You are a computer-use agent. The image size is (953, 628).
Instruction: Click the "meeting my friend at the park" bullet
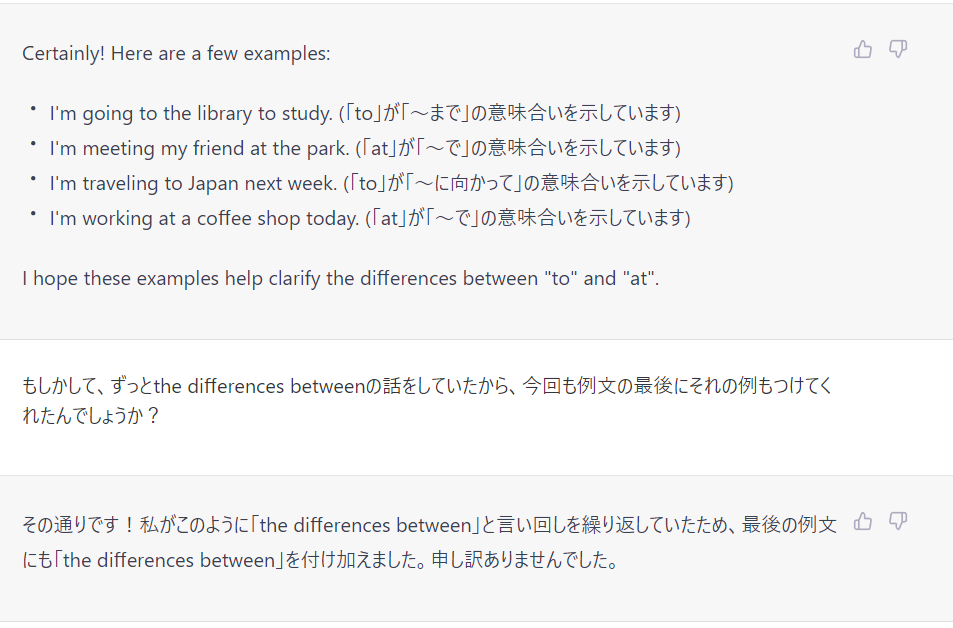(x=365, y=148)
